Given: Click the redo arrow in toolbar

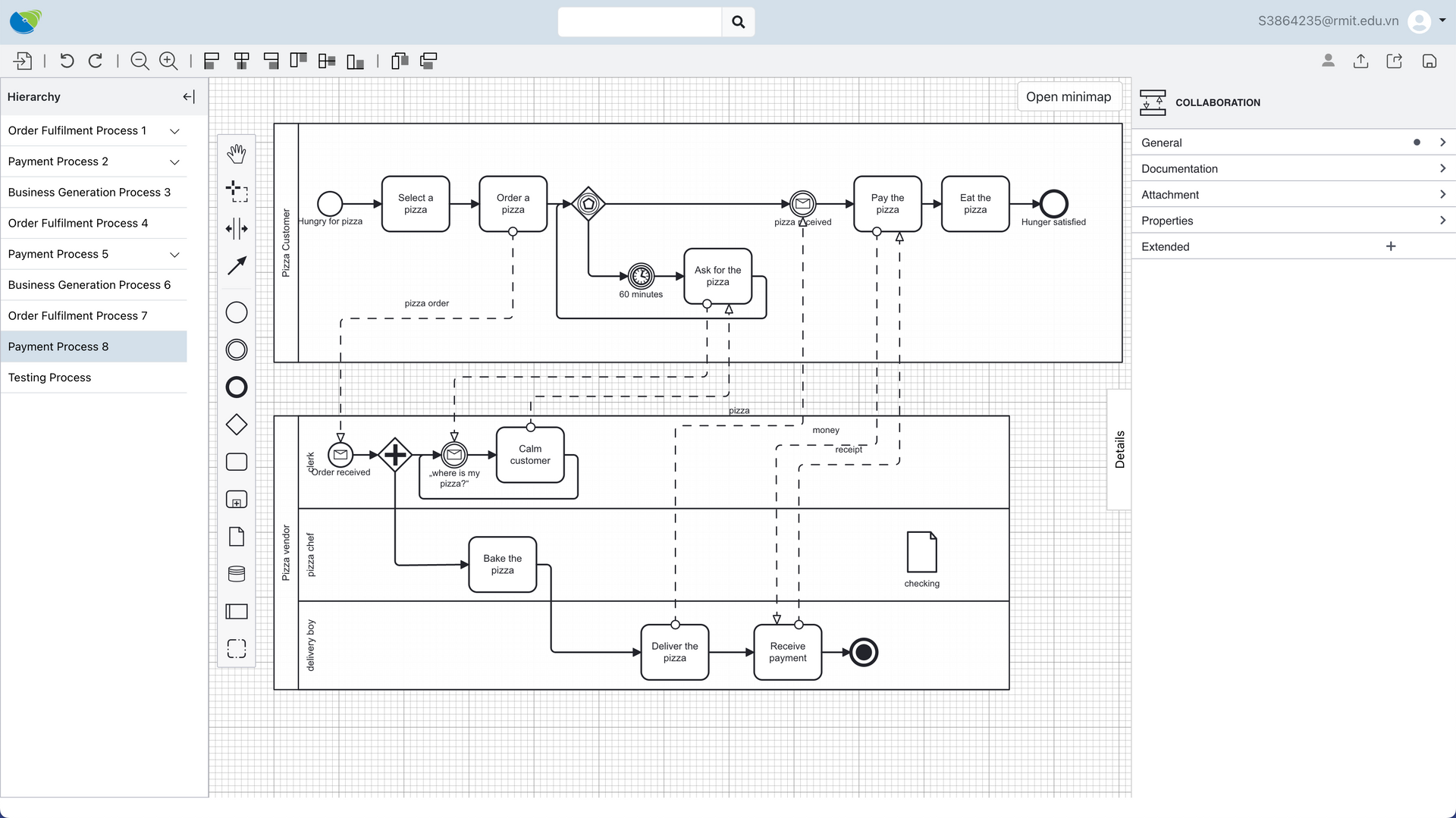Looking at the screenshot, I should pyautogui.click(x=96, y=61).
